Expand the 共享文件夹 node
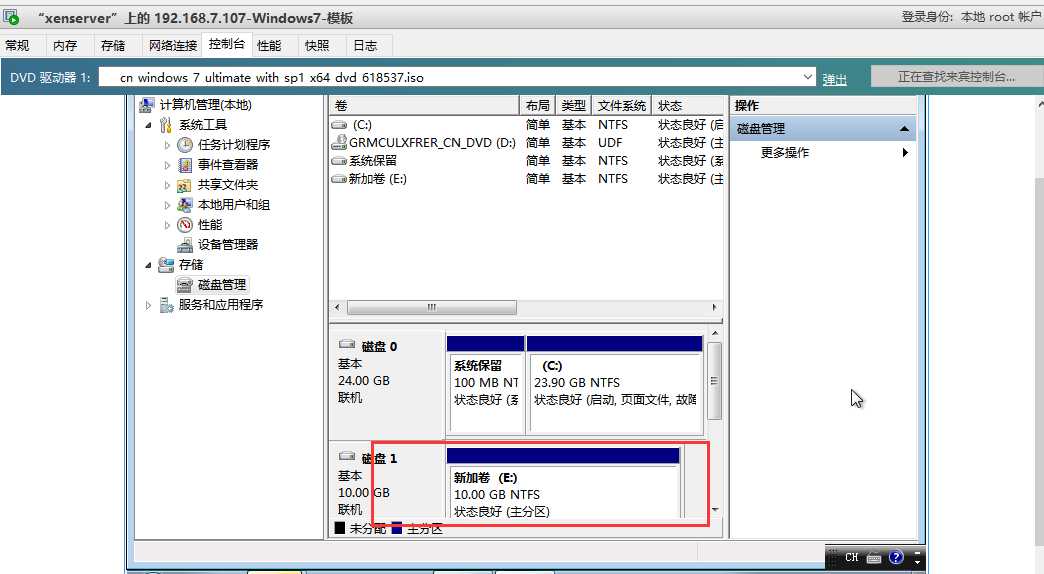The image size is (1044, 574). (x=167, y=185)
